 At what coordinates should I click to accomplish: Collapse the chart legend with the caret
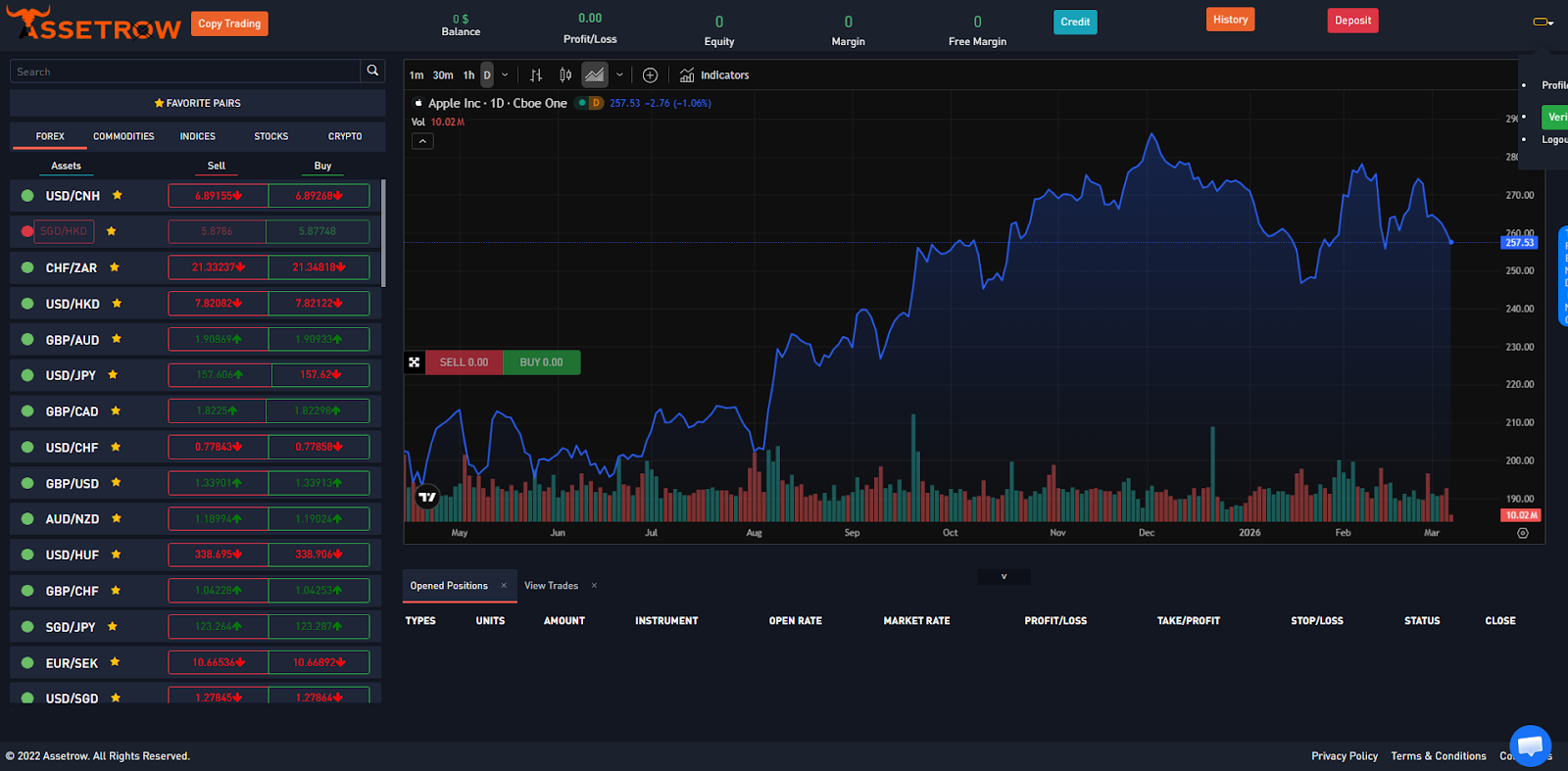[x=421, y=141]
